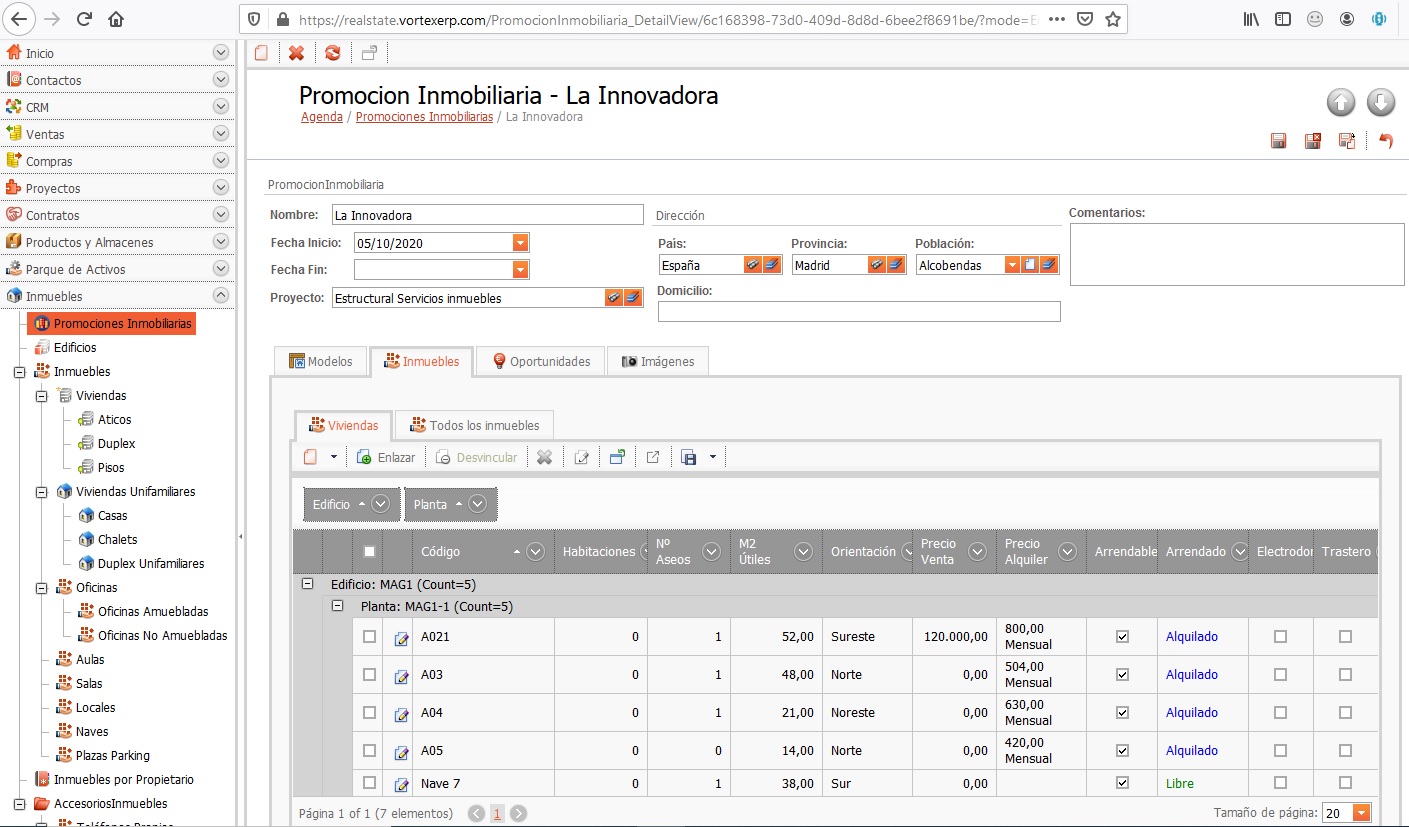The width and height of the screenshot is (1409, 827).
Task: Click the orange Refresh icon in top toolbar
Action: pyautogui.click(x=333, y=53)
